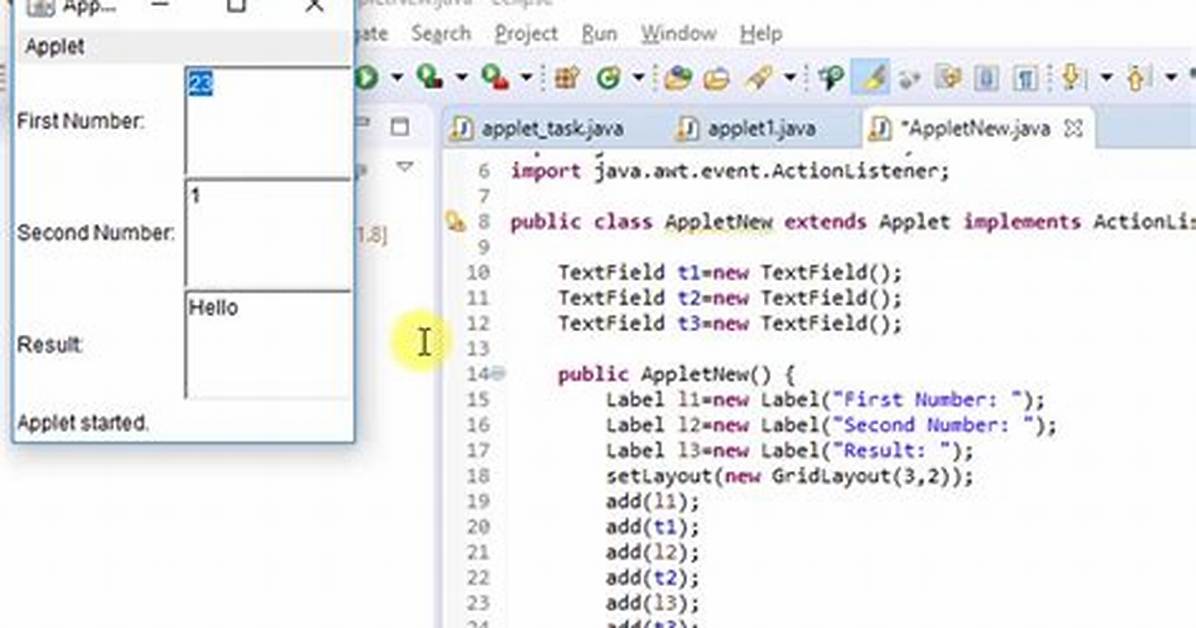Click the Next Annotation down-arrow icon

1072,77
